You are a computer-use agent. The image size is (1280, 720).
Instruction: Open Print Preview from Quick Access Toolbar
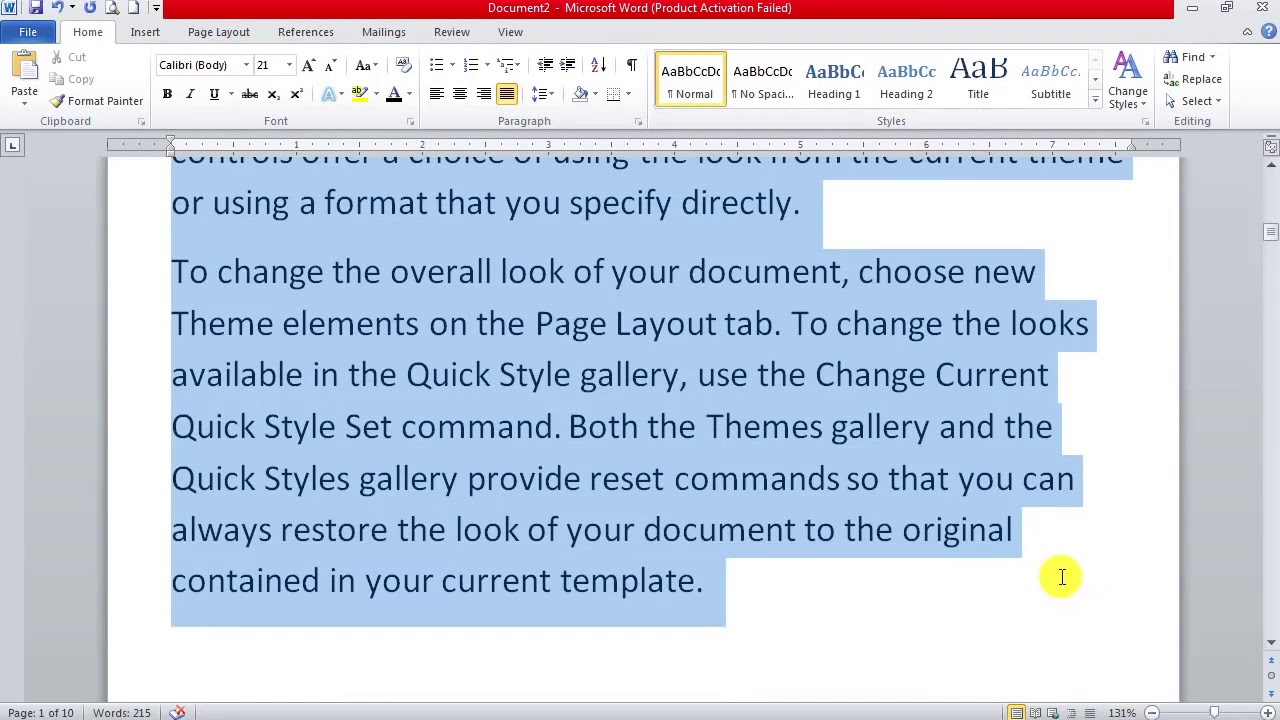[112, 8]
